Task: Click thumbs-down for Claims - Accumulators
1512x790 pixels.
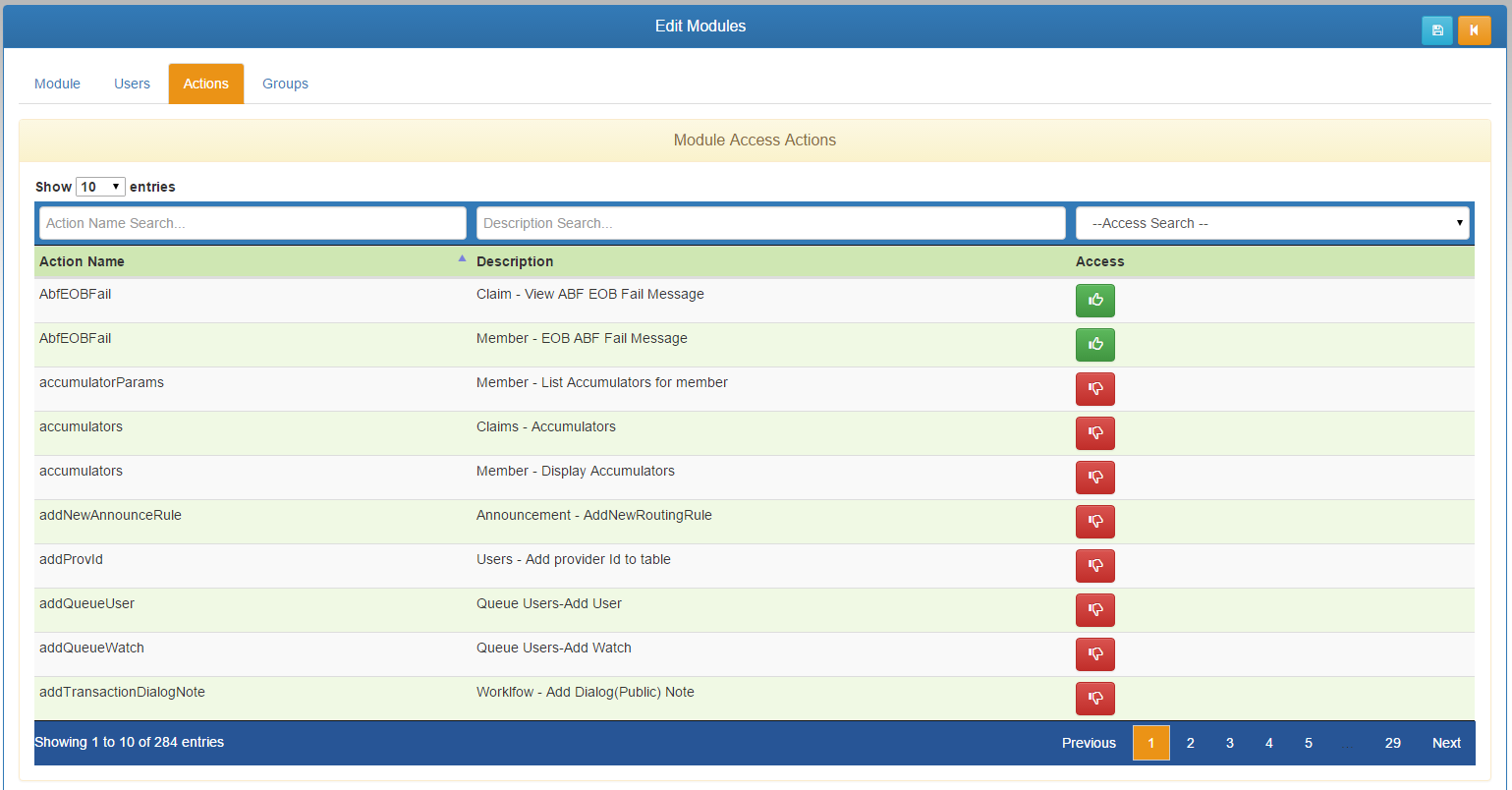Action: (x=1094, y=433)
